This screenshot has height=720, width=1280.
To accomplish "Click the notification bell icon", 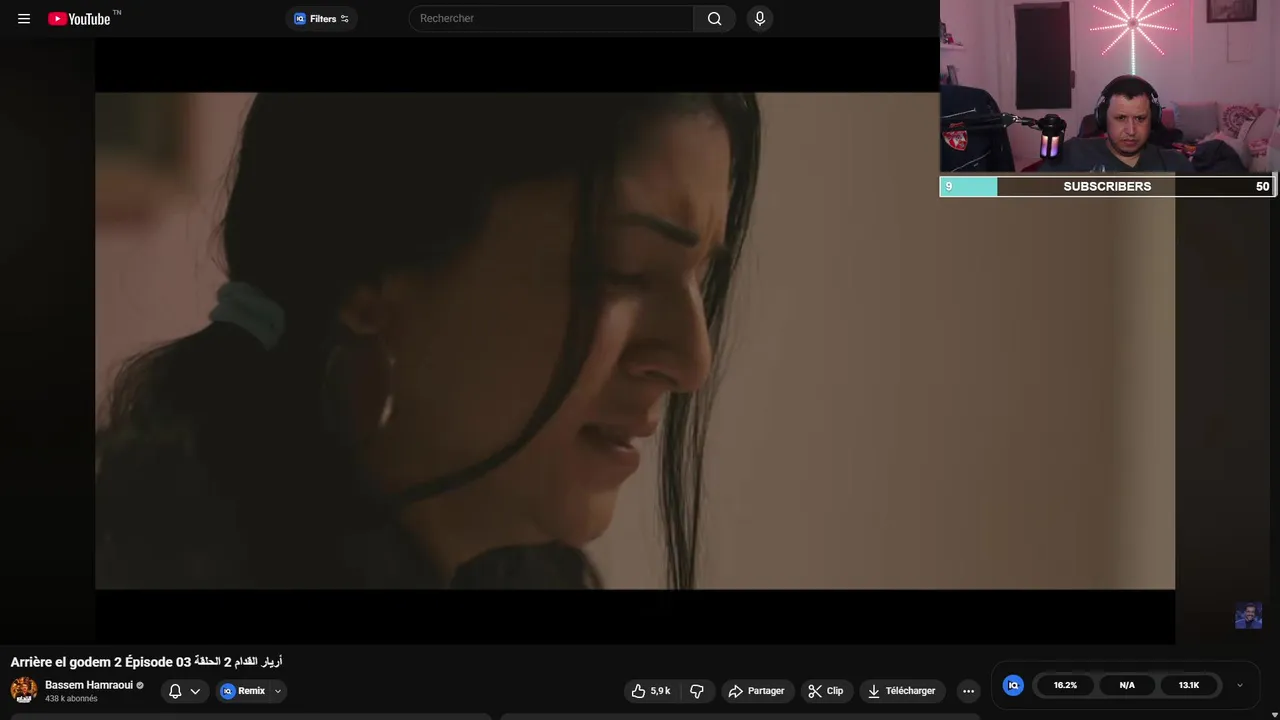I will click(175, 691).
